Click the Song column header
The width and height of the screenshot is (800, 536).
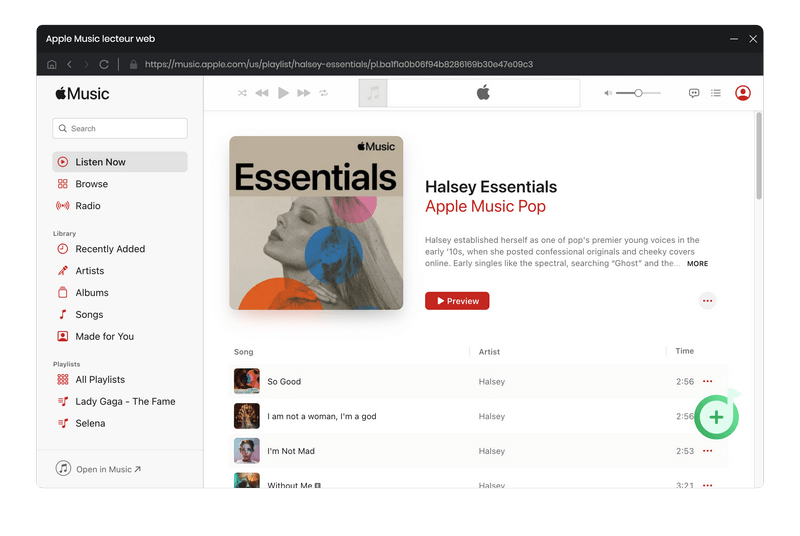pyautogui.click(x=243, y=352)
